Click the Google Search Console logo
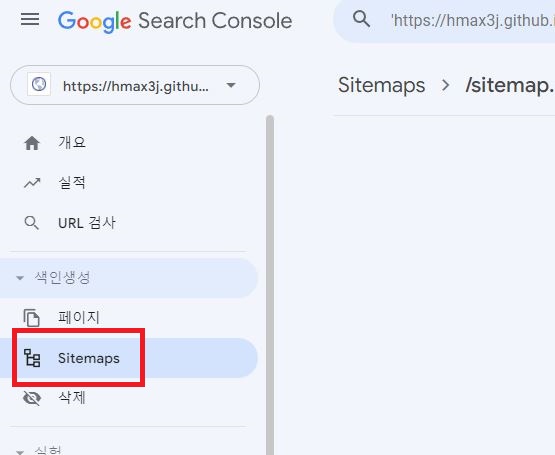The height and width of the screenshot is (455, 555). pyautogui.click(x=175, y=21)
